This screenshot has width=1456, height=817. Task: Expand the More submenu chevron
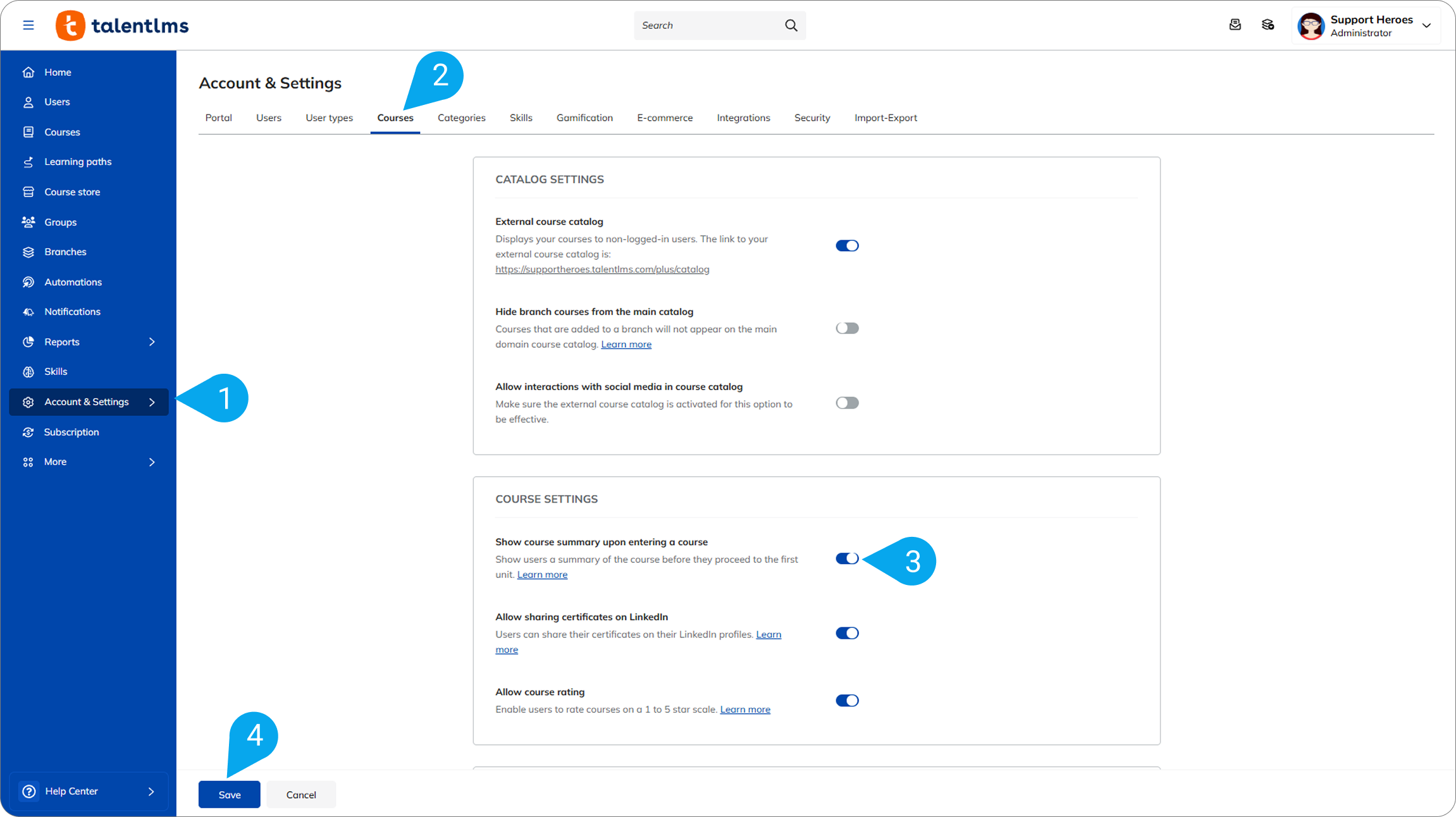click(x=152, y=462)
